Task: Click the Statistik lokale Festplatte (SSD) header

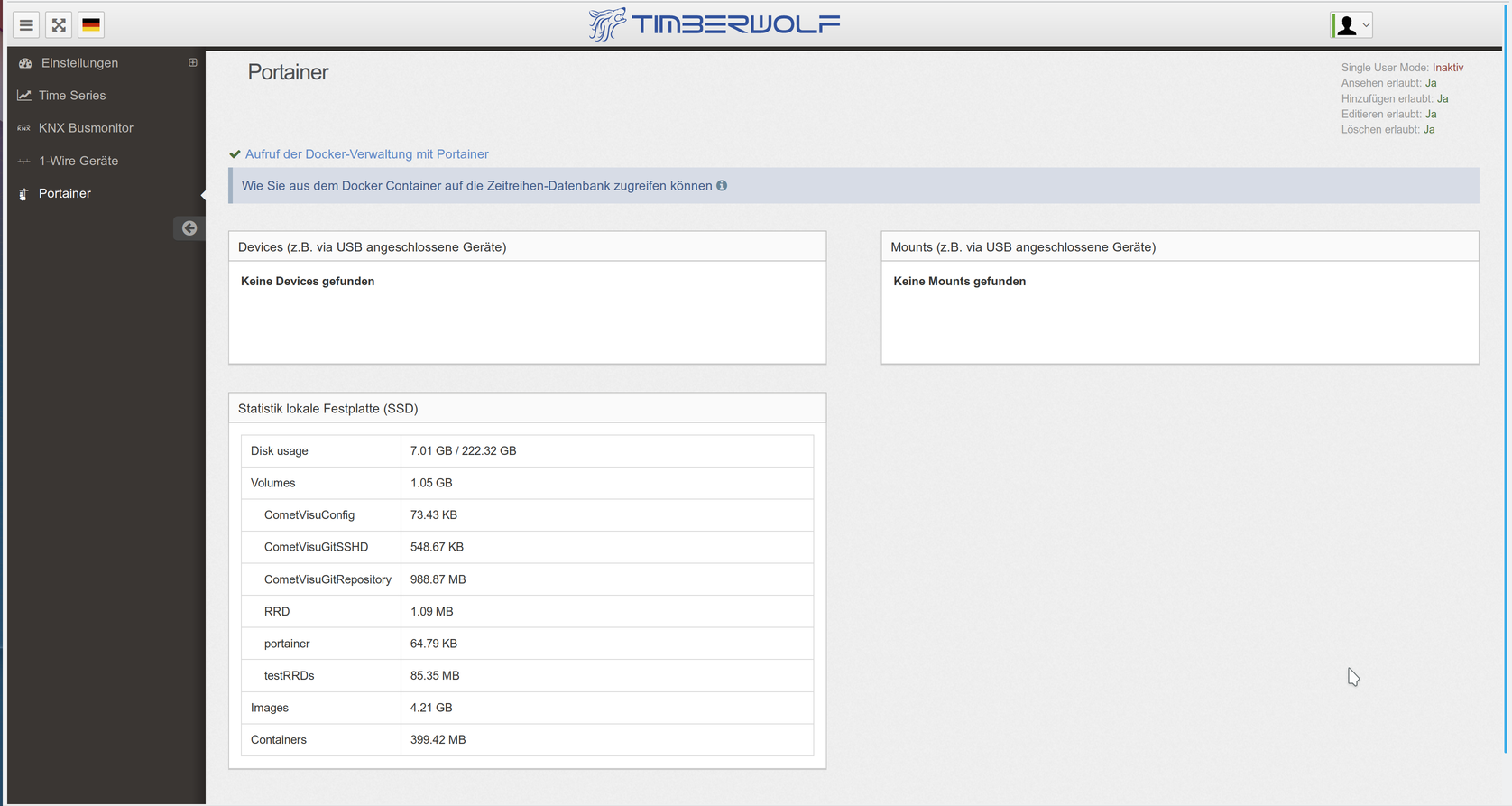Action: coord(528,408)
